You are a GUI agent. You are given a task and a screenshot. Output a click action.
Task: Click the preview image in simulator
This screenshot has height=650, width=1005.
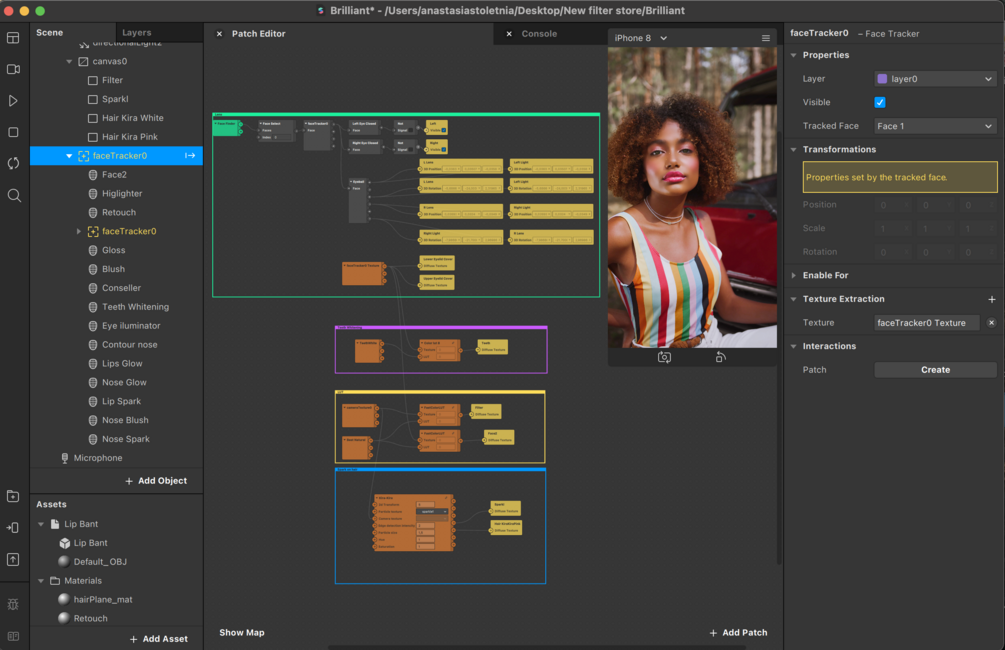point(692,197)
